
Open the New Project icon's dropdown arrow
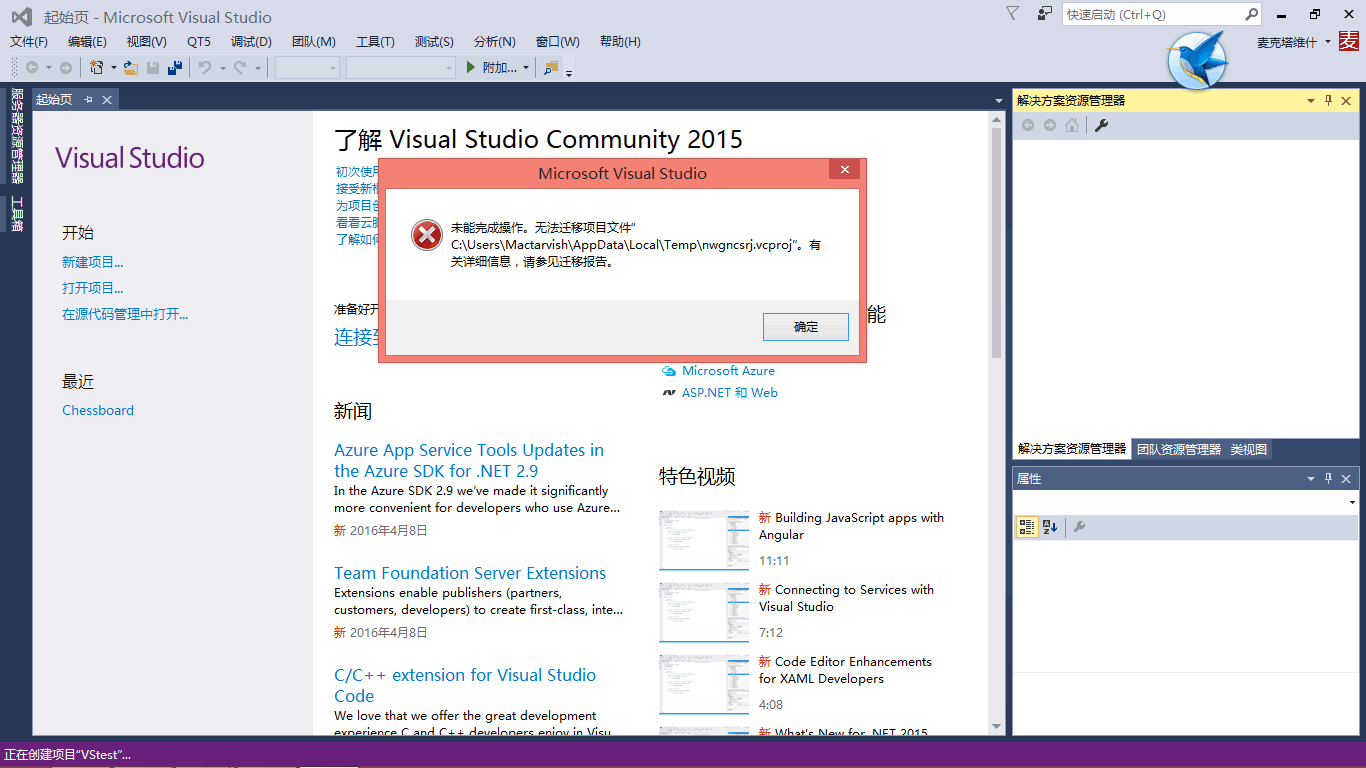113,68
